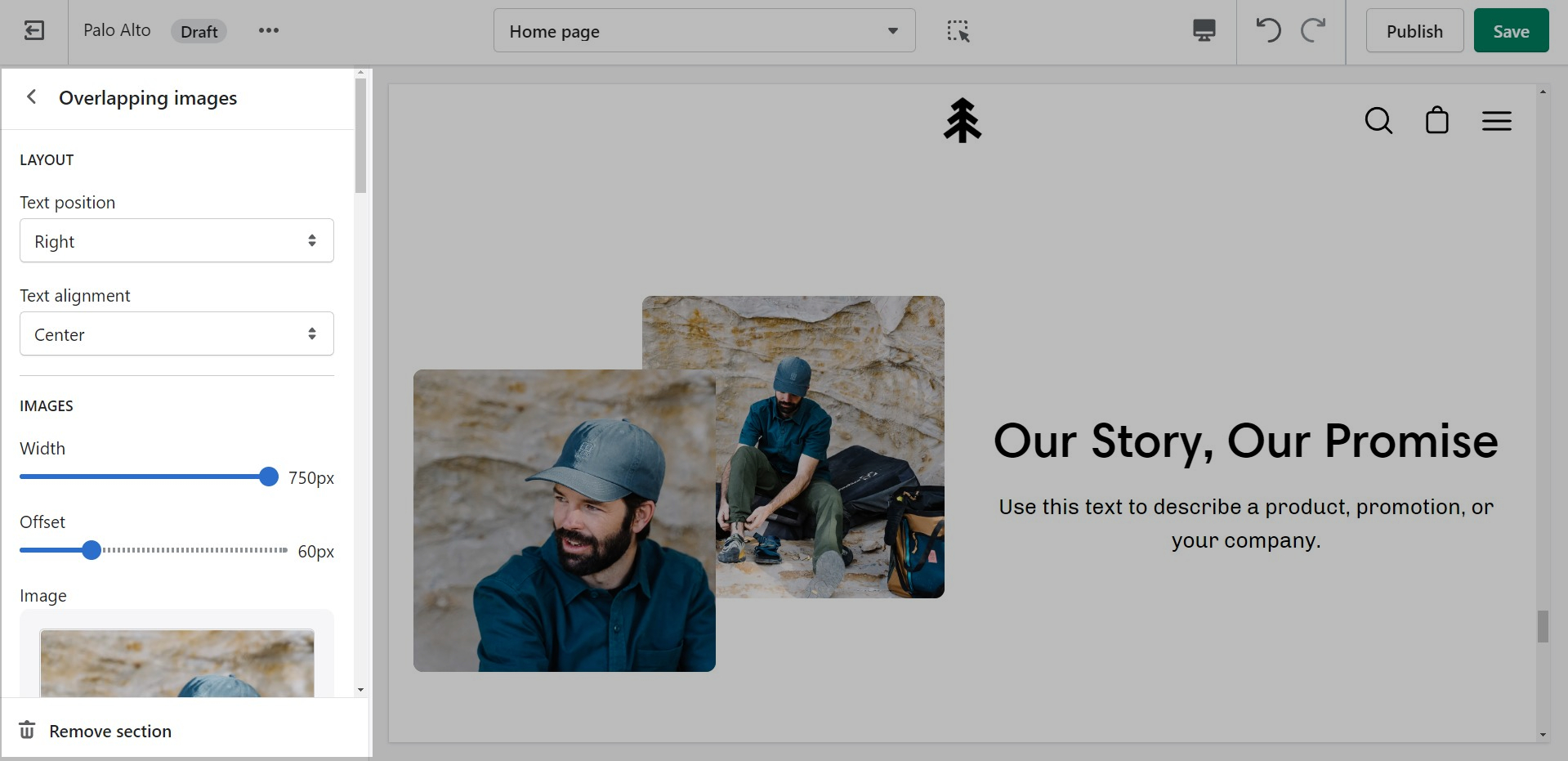Undo the last change

[1267, 31]
